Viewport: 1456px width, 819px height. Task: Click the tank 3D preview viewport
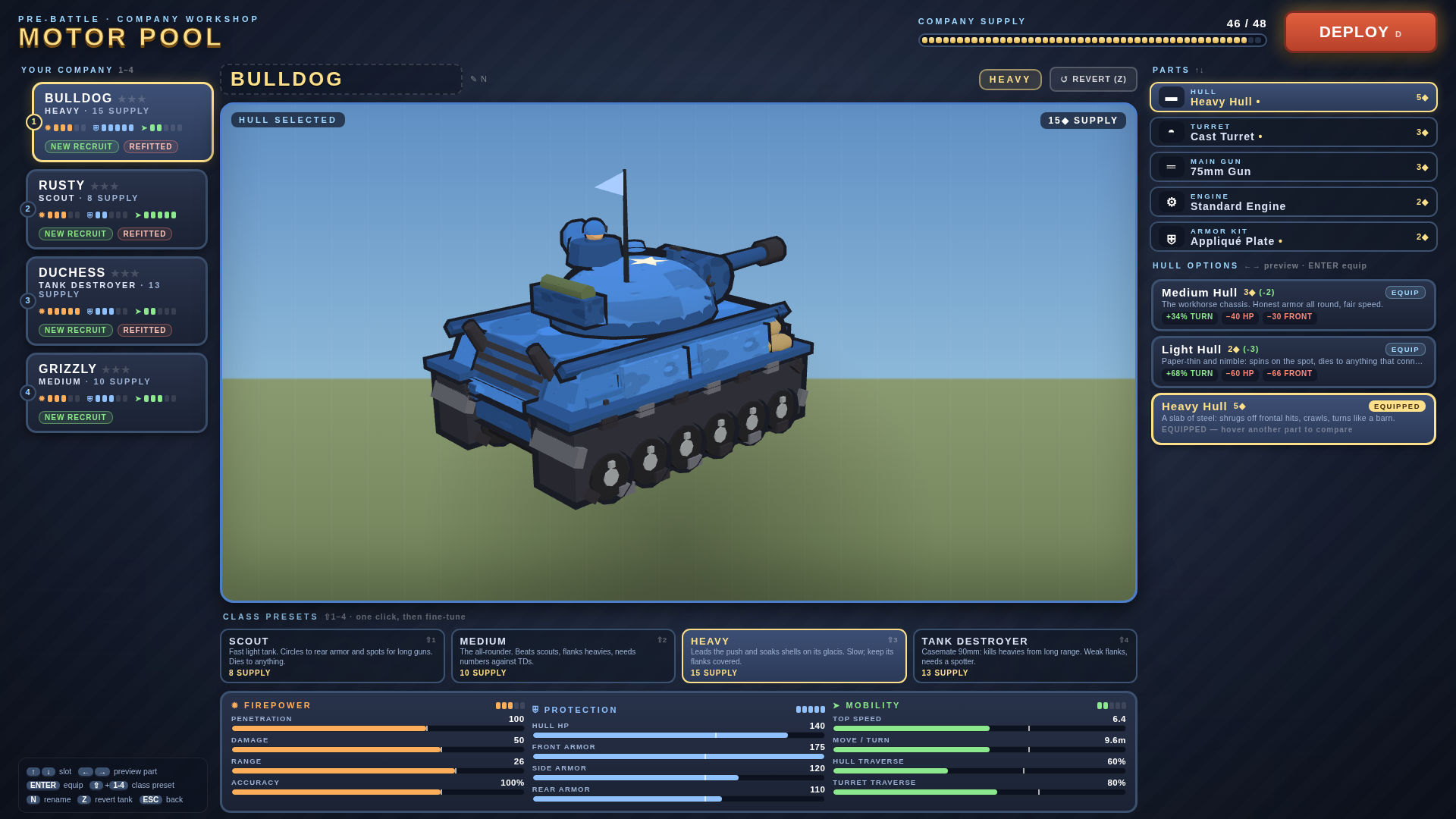pos(679,353)
